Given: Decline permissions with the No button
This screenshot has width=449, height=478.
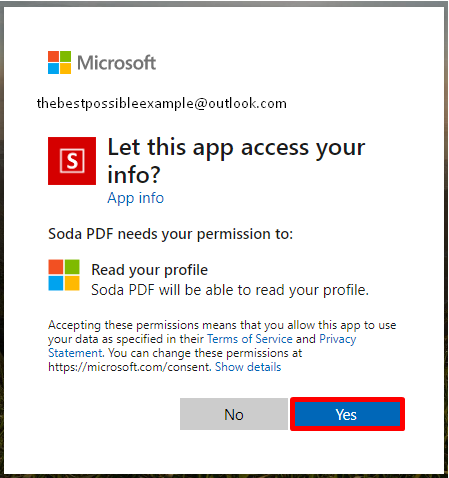Looking at the screenshot, I should 234,414.
